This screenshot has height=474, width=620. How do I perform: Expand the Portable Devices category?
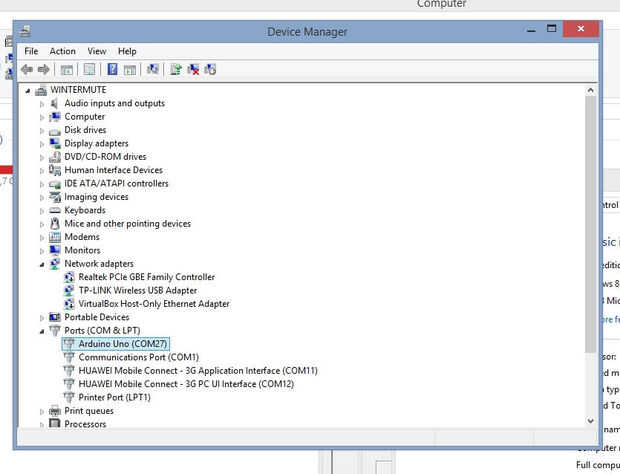42,318
